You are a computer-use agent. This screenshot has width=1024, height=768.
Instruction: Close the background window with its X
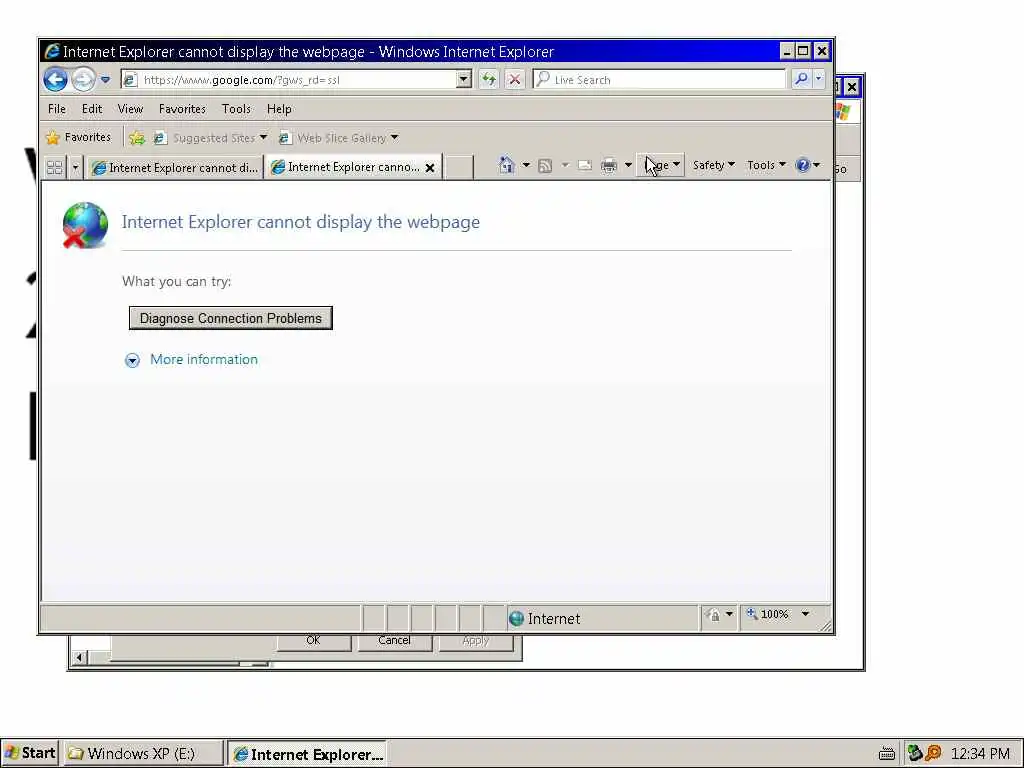tap(852, 87)
